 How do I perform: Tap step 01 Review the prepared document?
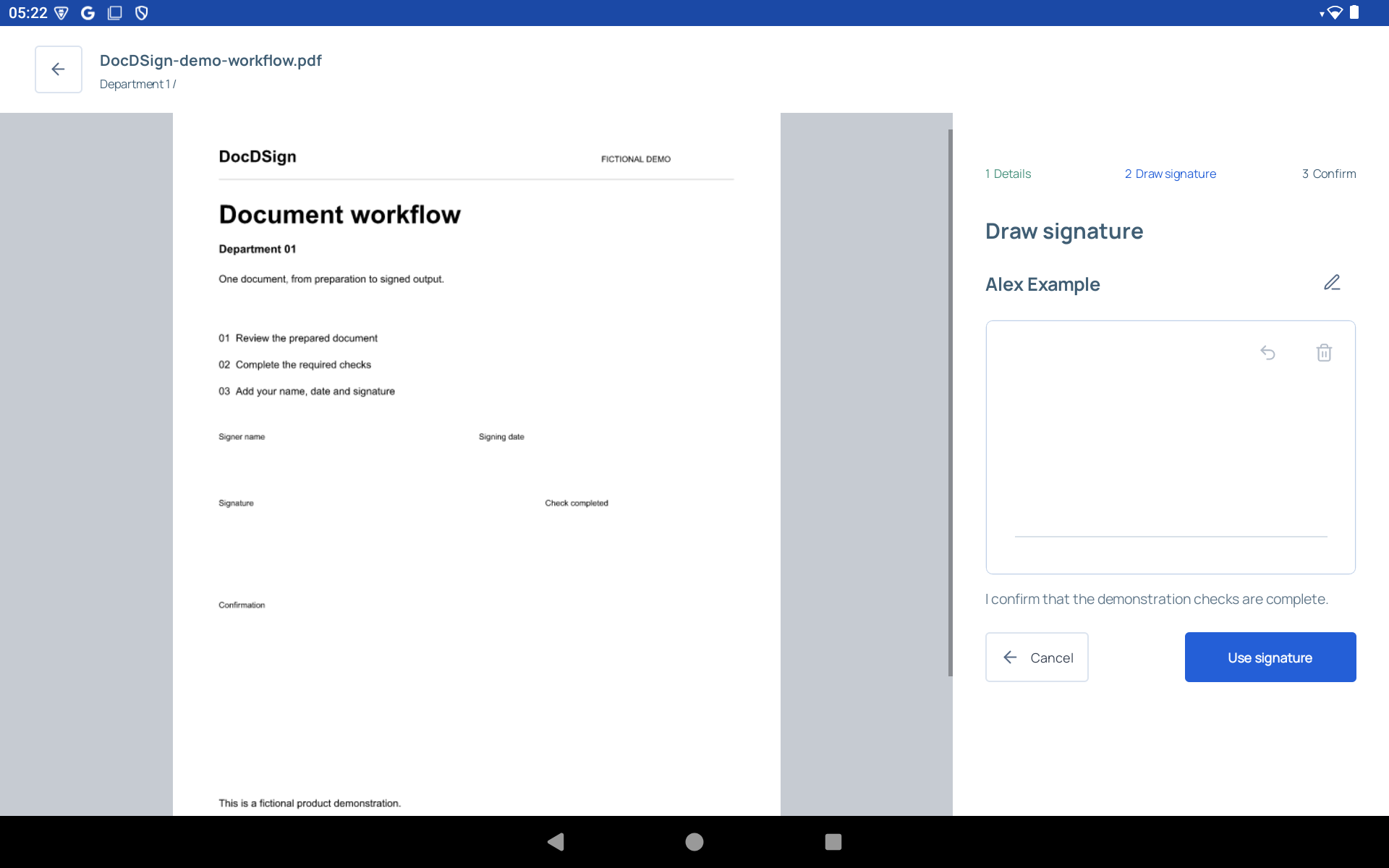point(298,339)
